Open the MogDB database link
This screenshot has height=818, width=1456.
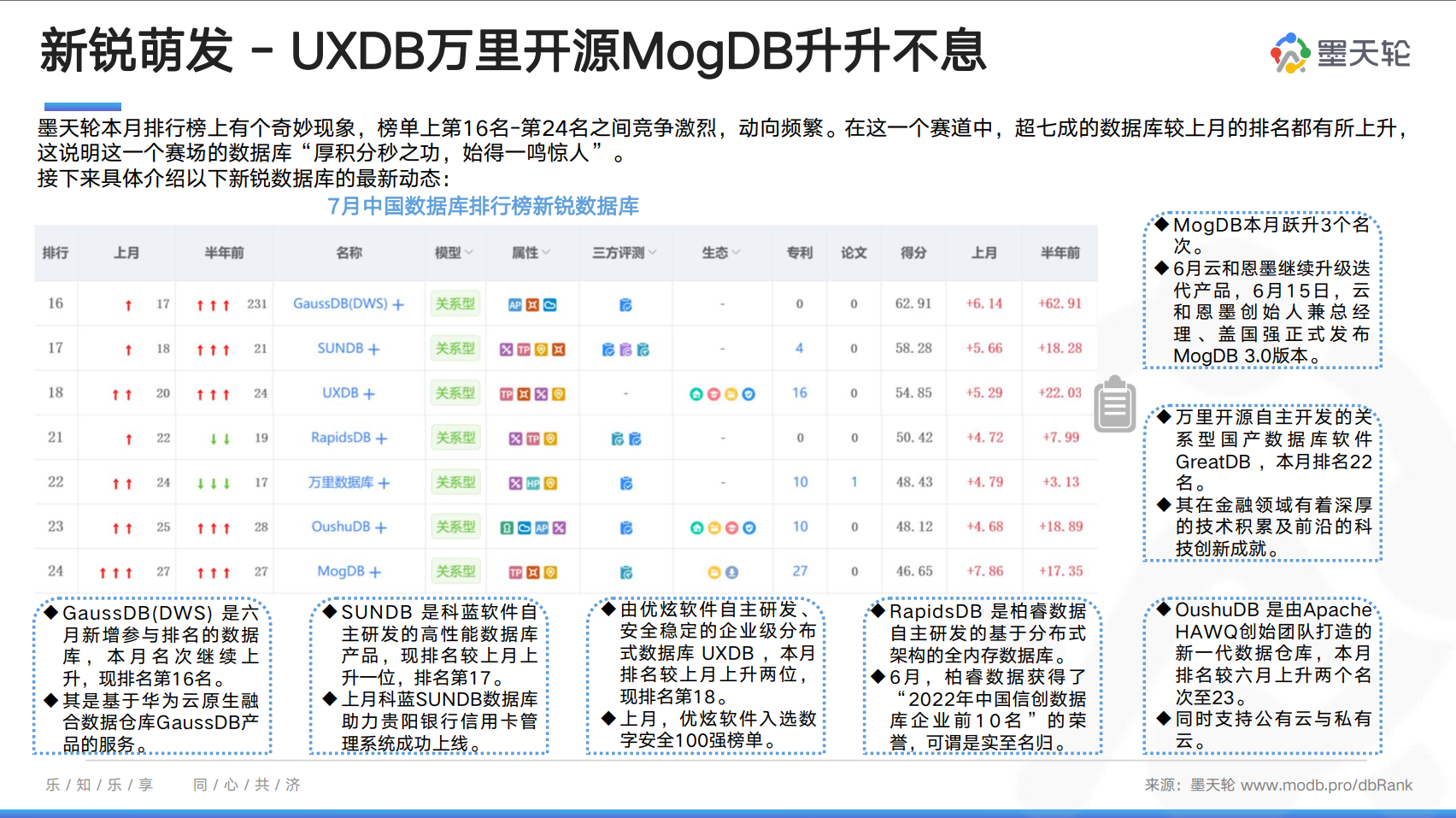coord(341,571)
